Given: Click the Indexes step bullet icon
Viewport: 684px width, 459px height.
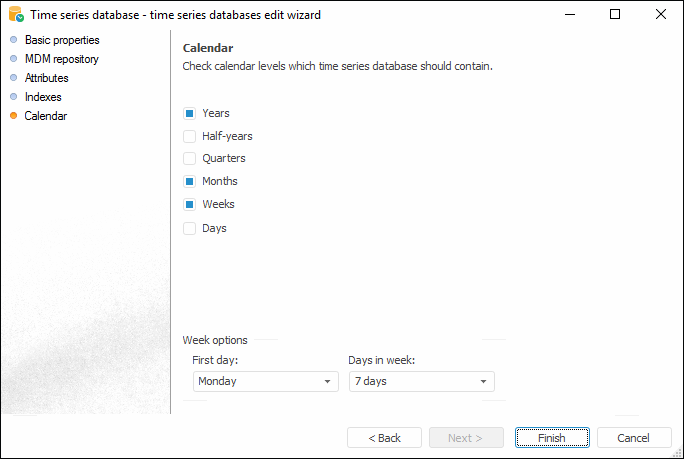Looking at the screenshot, I should pos(13,97).
